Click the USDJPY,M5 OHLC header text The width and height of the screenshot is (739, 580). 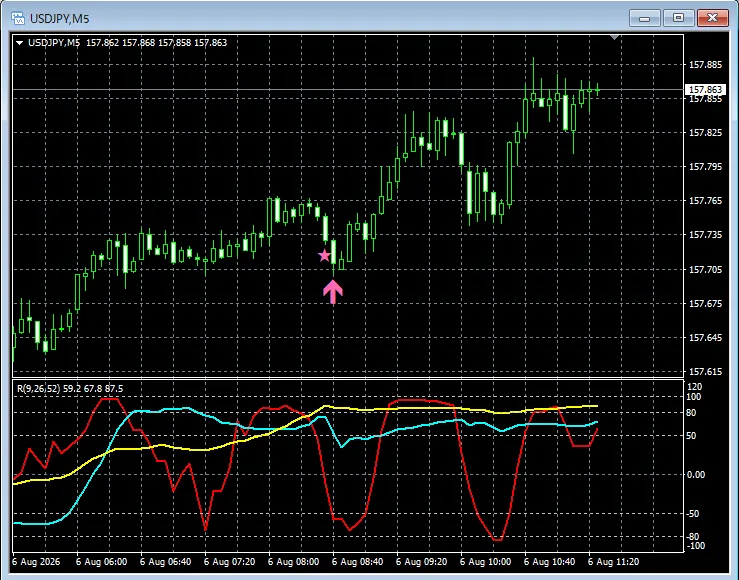click(127, 43)
